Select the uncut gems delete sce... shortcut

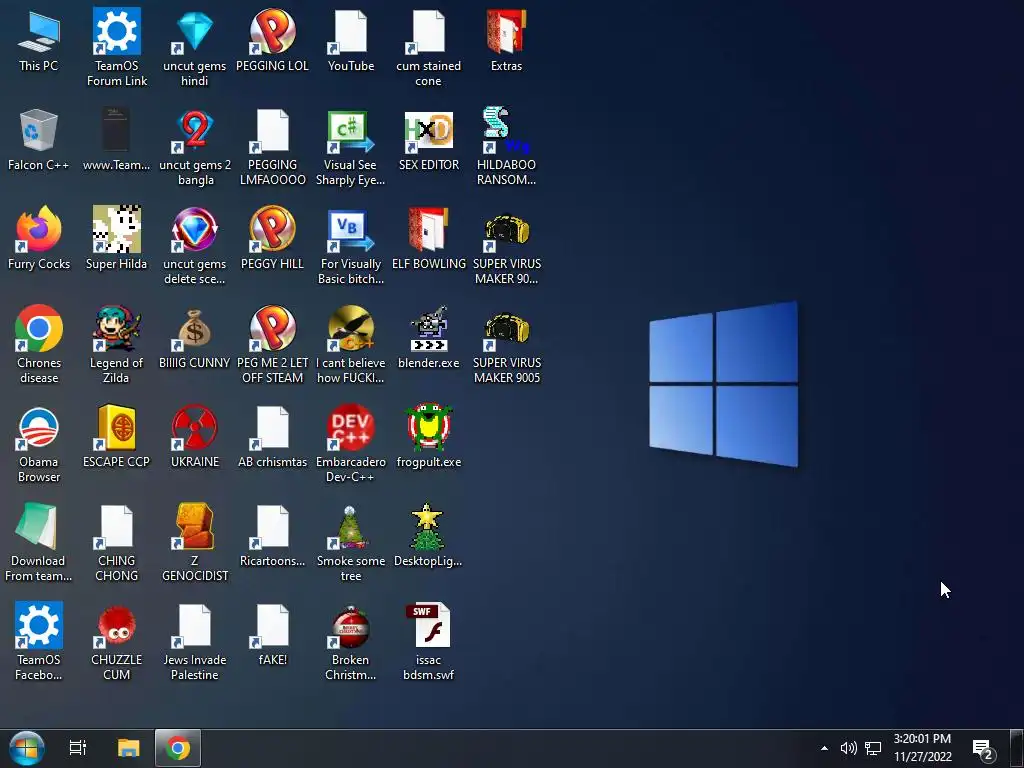[195, 246]
